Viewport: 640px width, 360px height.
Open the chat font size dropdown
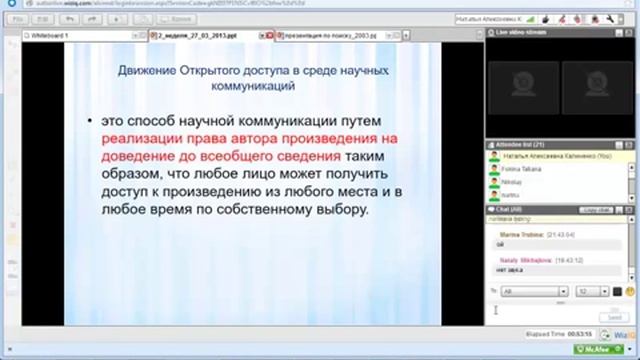[592, 291]
